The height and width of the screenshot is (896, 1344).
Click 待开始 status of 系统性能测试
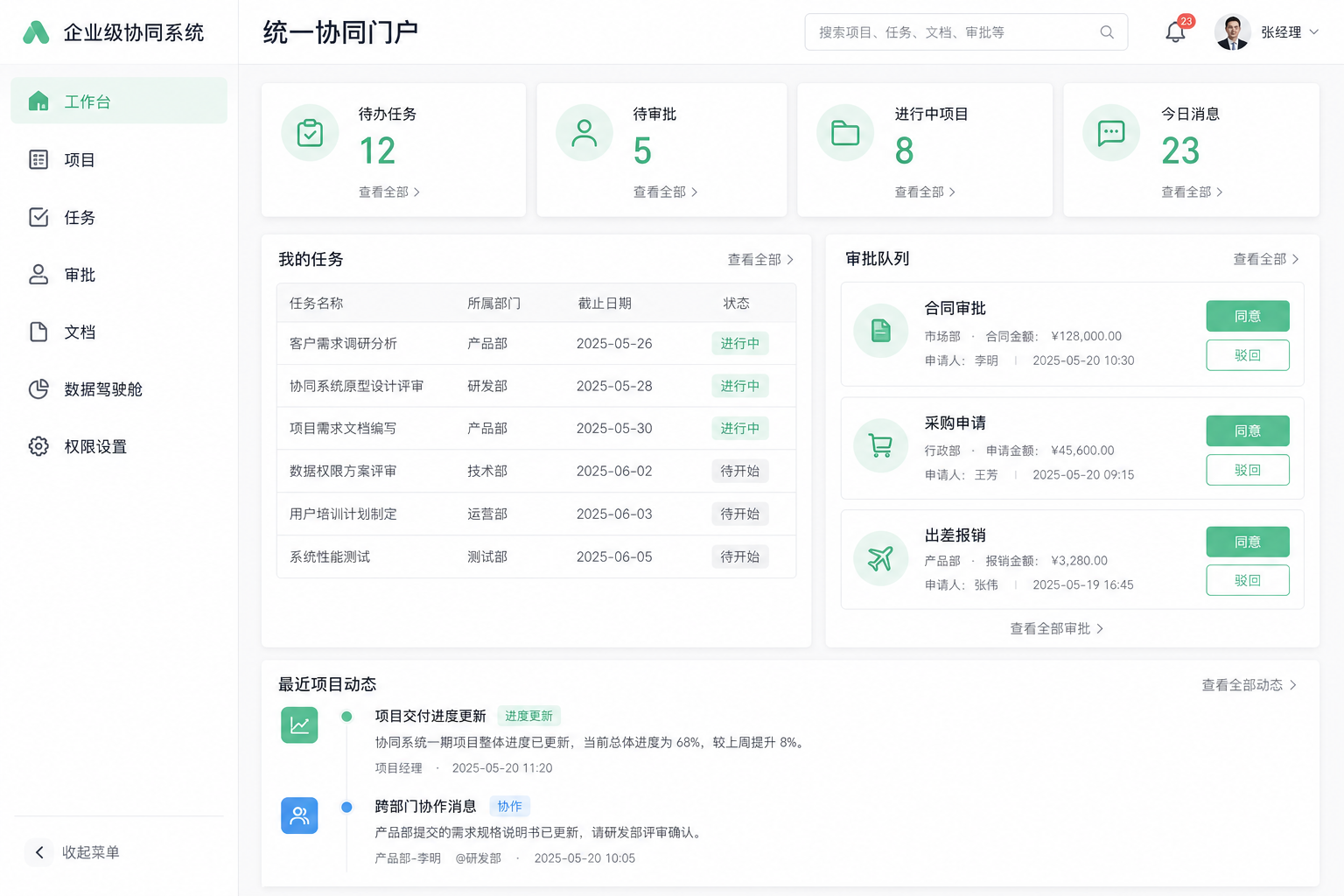click(740, 556)
